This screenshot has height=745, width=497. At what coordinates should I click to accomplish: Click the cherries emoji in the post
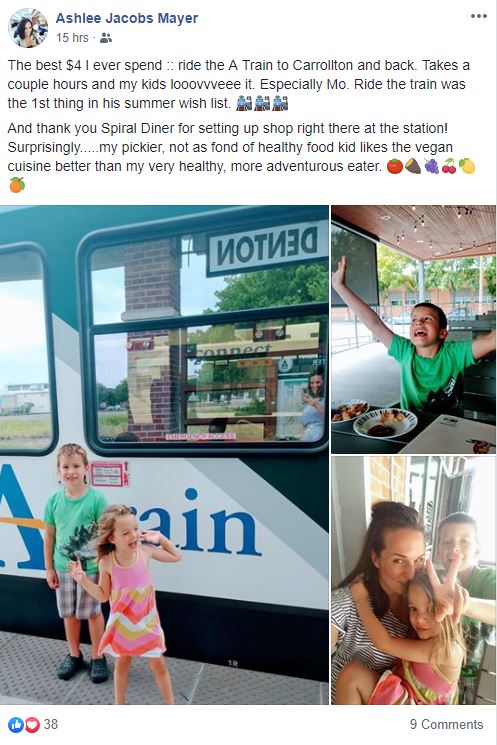449,166
